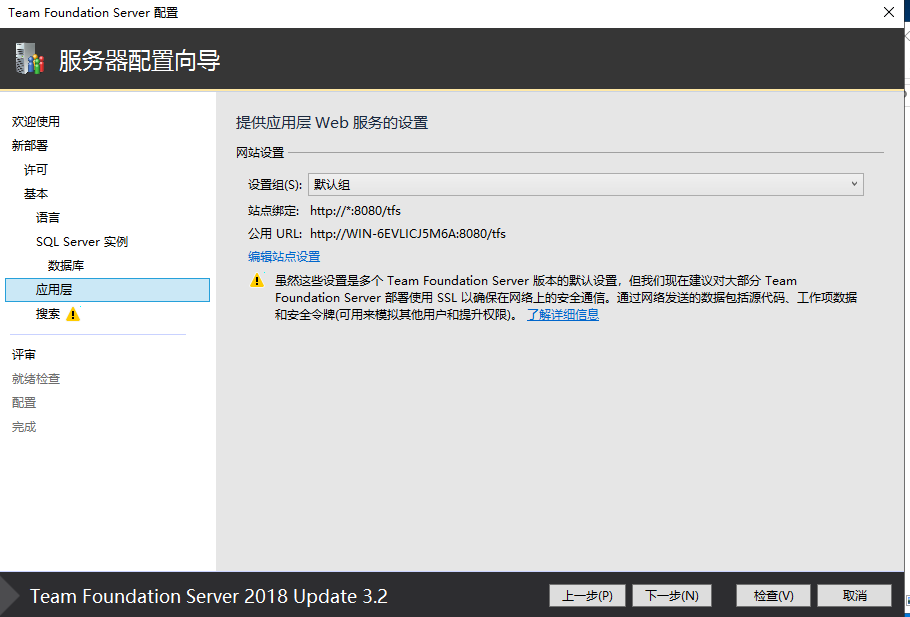
Task: Click the 上一步(P) button
Action: [x=587, y=596]
